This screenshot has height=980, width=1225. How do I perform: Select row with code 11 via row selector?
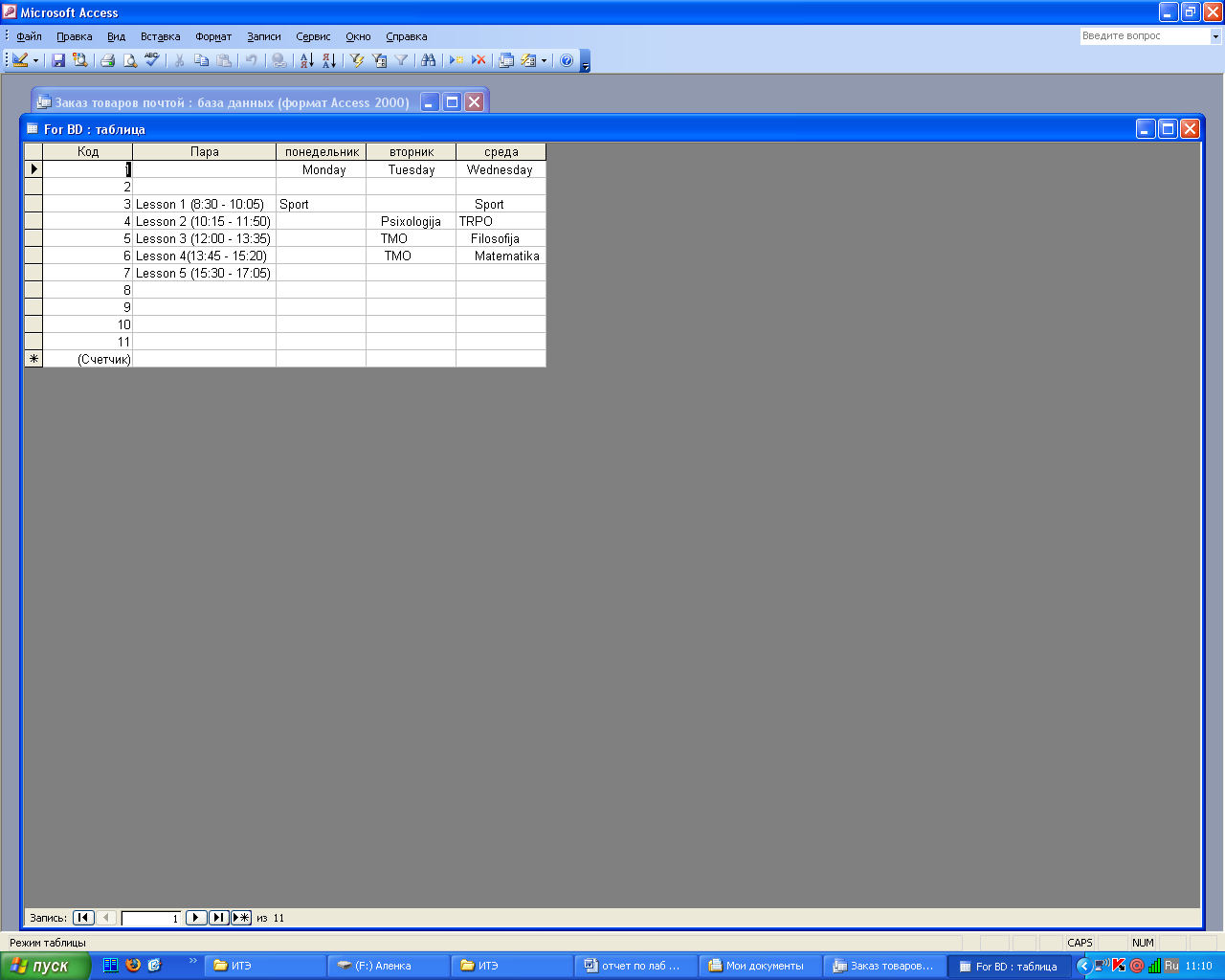coord(33,342)
